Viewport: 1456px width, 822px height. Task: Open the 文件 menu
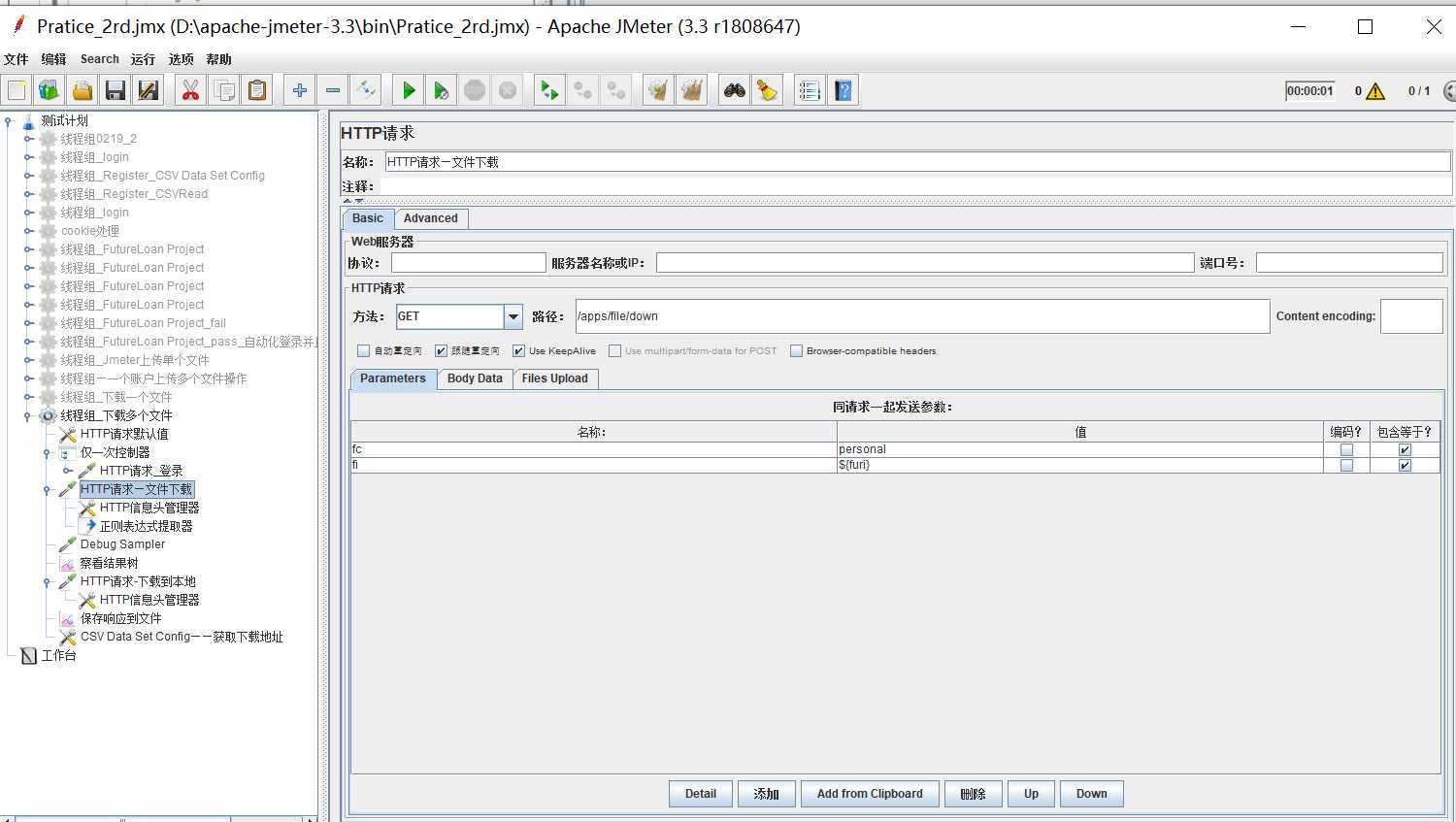pos(17,59)
